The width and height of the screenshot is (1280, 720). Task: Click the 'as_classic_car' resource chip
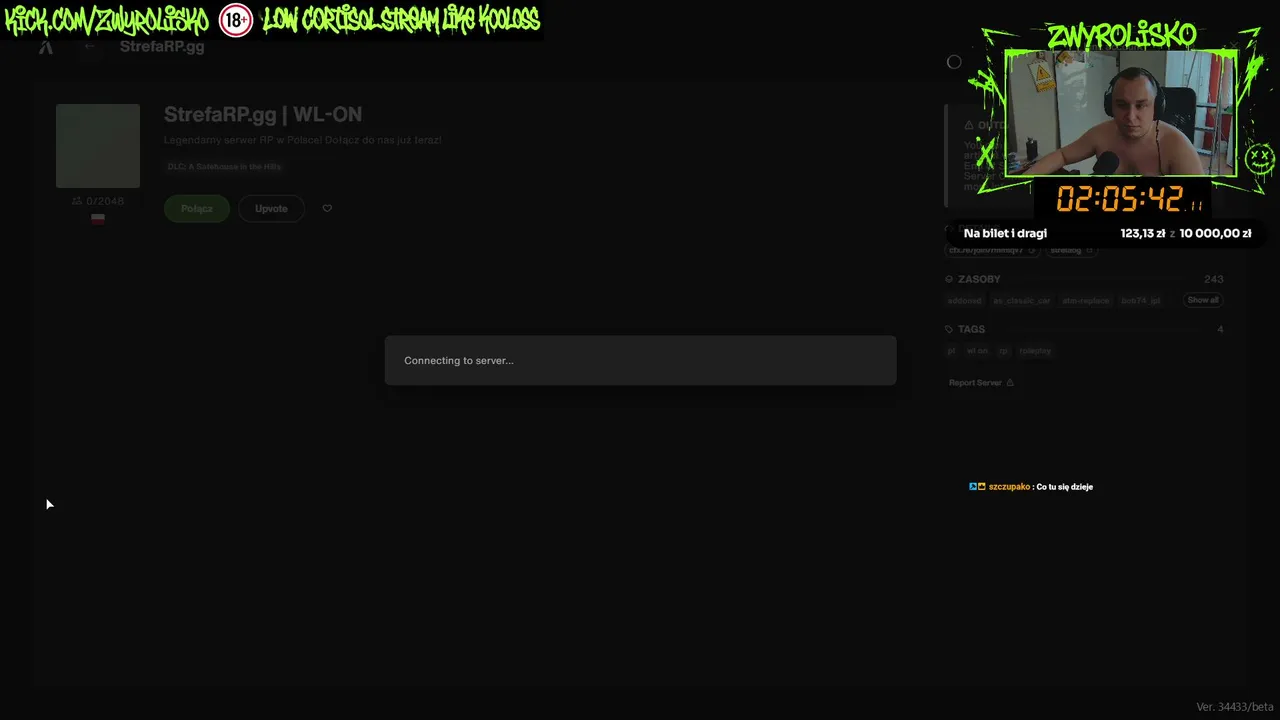coord(1022,301)
